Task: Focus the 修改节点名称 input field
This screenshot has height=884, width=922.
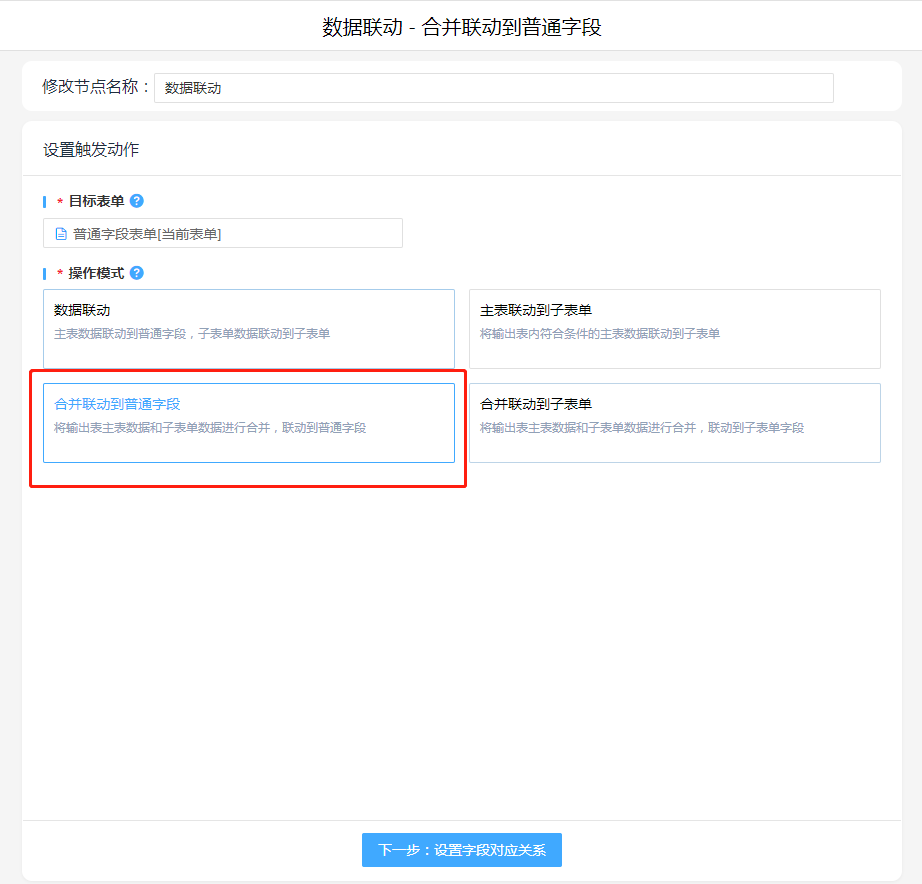Action: click(493, 88)
